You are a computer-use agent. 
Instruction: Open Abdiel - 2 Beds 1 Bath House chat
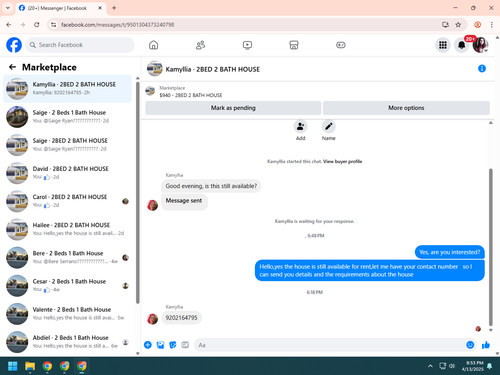(67, 342)
